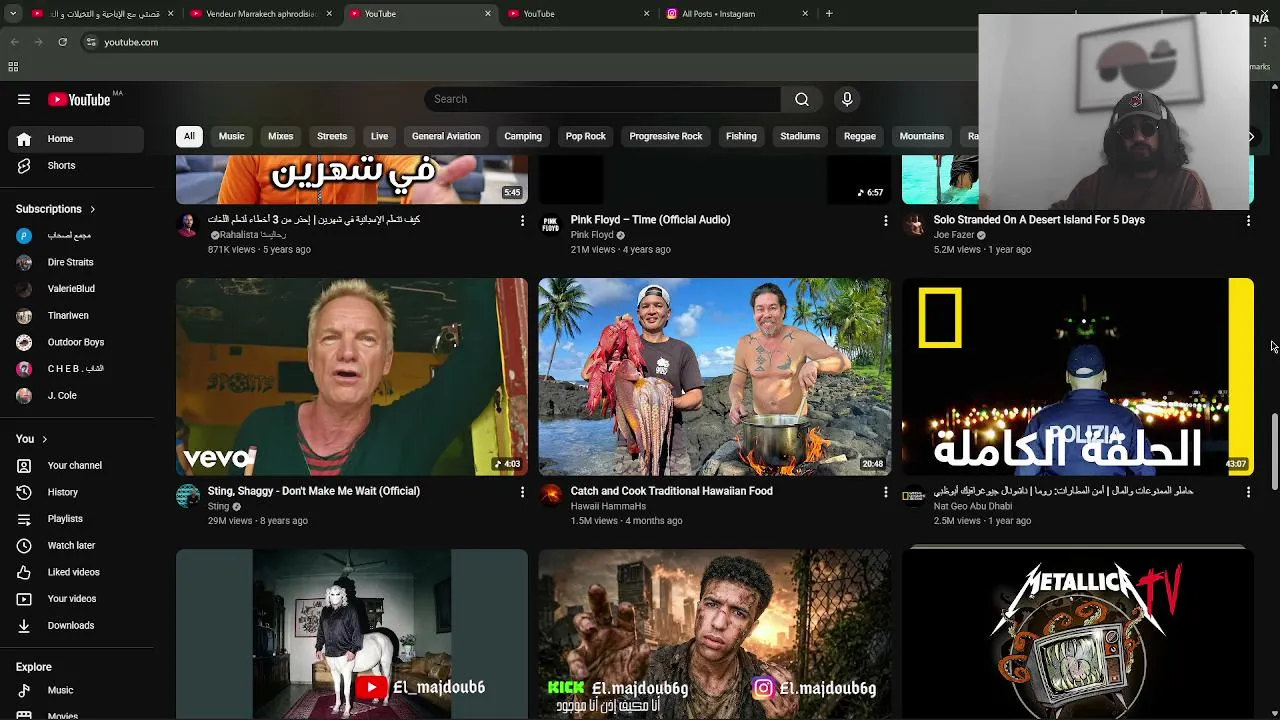Click the YouTube logo

click(78, 99)
